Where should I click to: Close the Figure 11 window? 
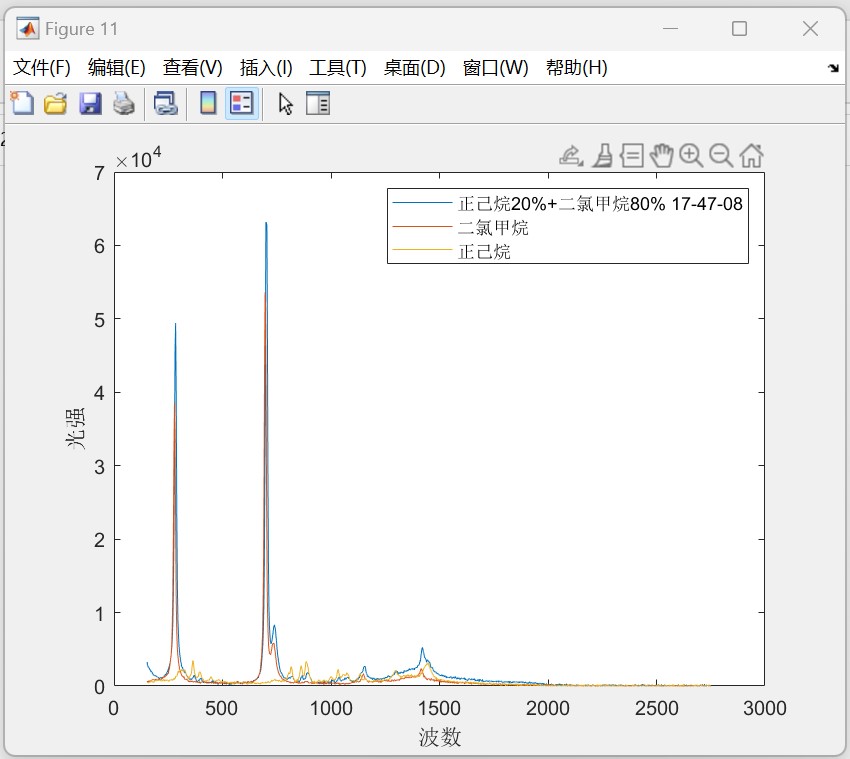point(810,28)
